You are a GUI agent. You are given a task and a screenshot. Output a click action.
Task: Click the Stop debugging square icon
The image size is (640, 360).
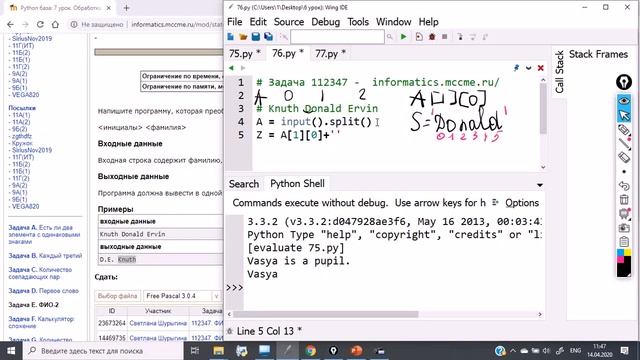(444, 37)
